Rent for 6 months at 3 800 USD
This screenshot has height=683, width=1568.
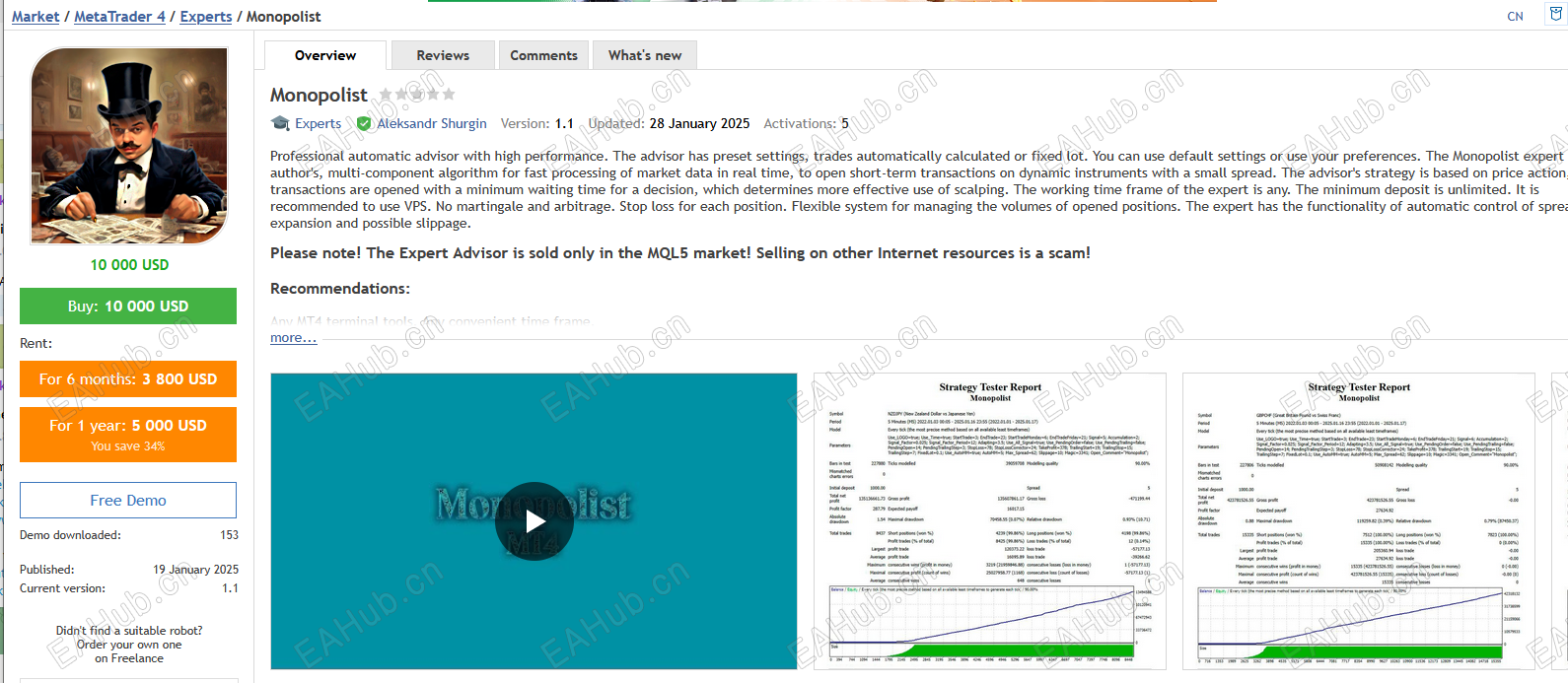point(128,378)
